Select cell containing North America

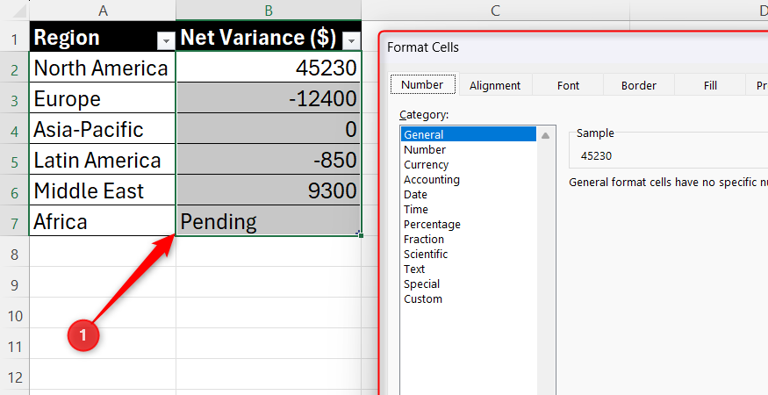coord(102,67)
